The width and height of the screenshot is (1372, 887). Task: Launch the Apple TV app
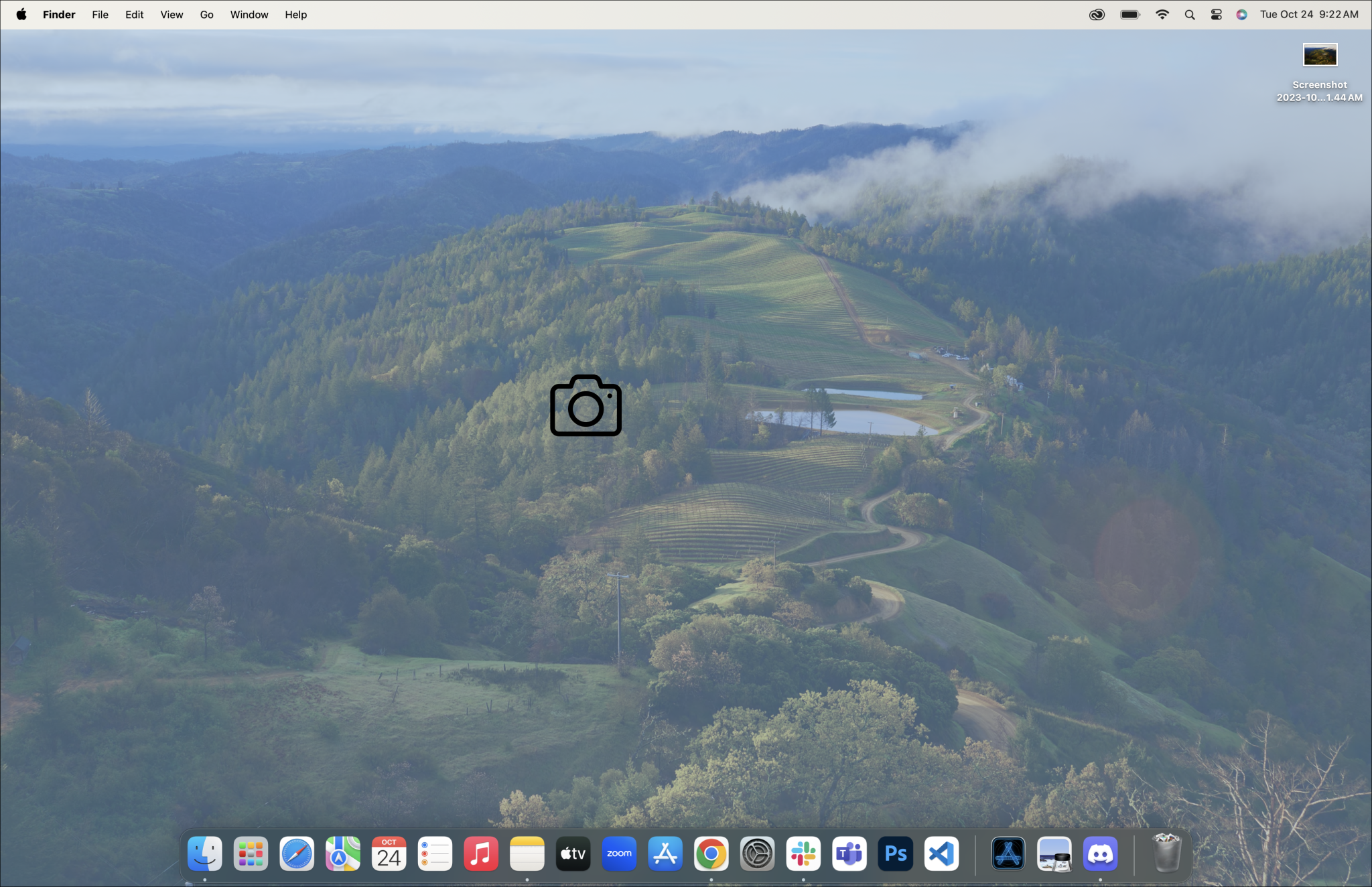point(573,854)
